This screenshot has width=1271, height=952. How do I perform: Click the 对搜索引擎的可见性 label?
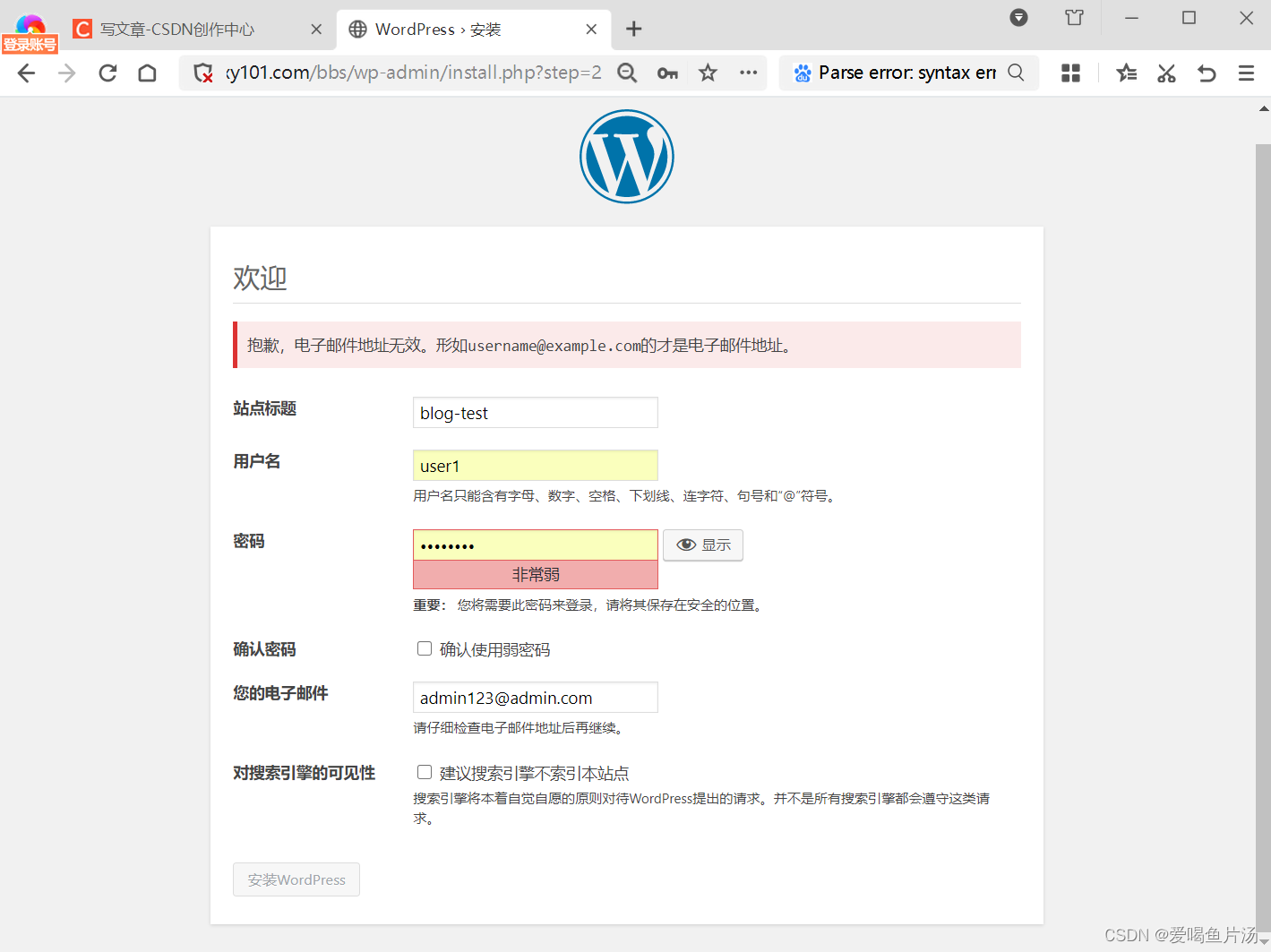305,773
